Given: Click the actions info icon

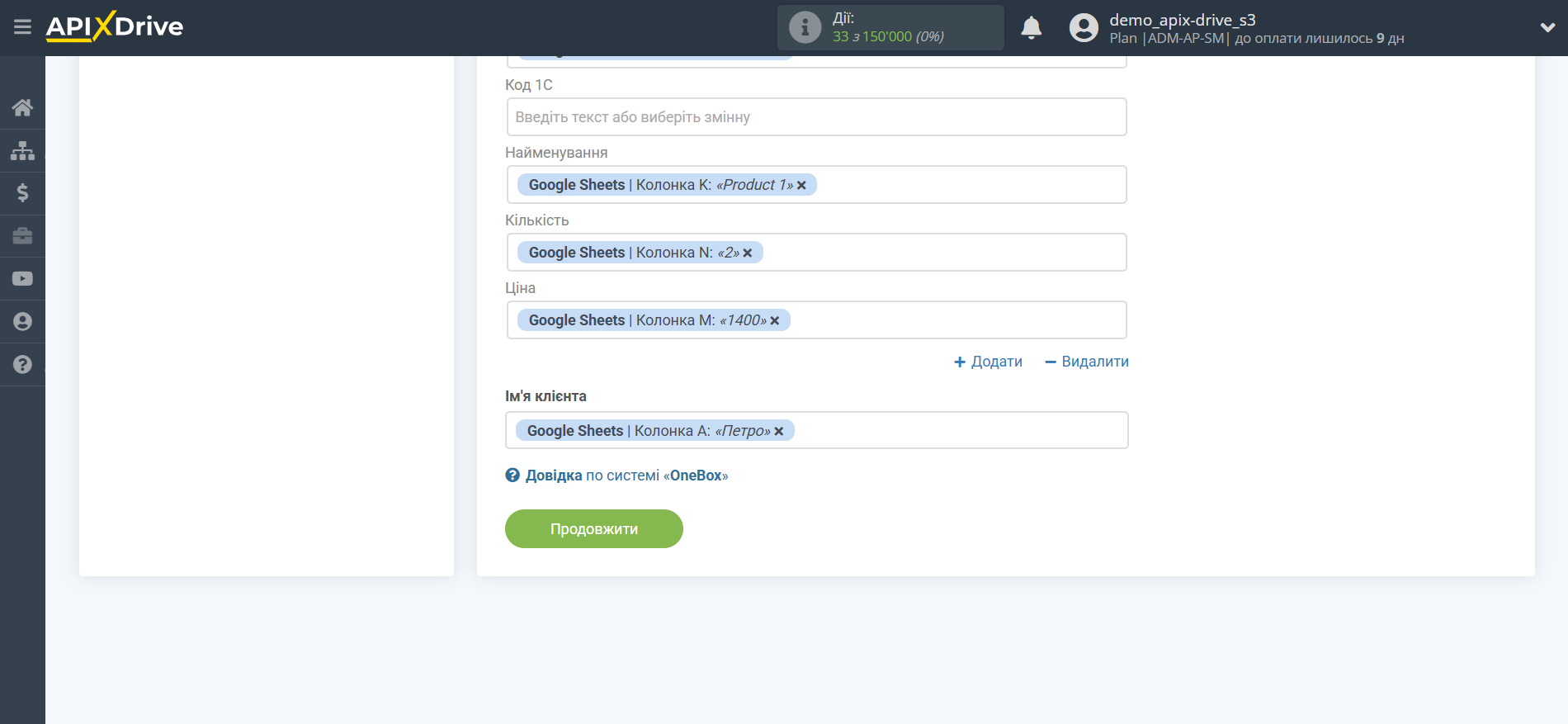Looking at the screenshot, I should 805,27.
